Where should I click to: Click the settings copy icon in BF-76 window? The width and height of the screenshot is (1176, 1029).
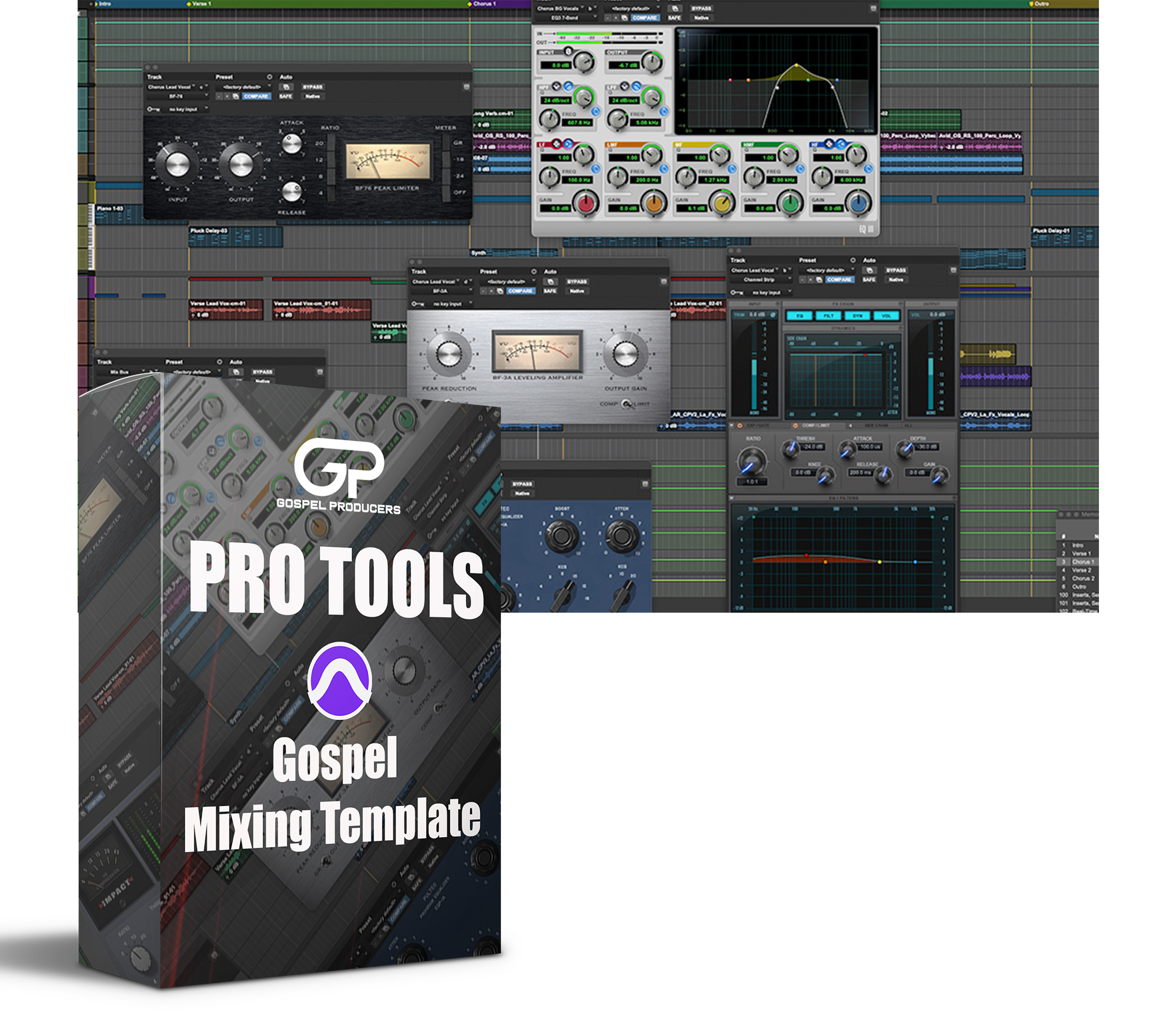tap(236, 96)
